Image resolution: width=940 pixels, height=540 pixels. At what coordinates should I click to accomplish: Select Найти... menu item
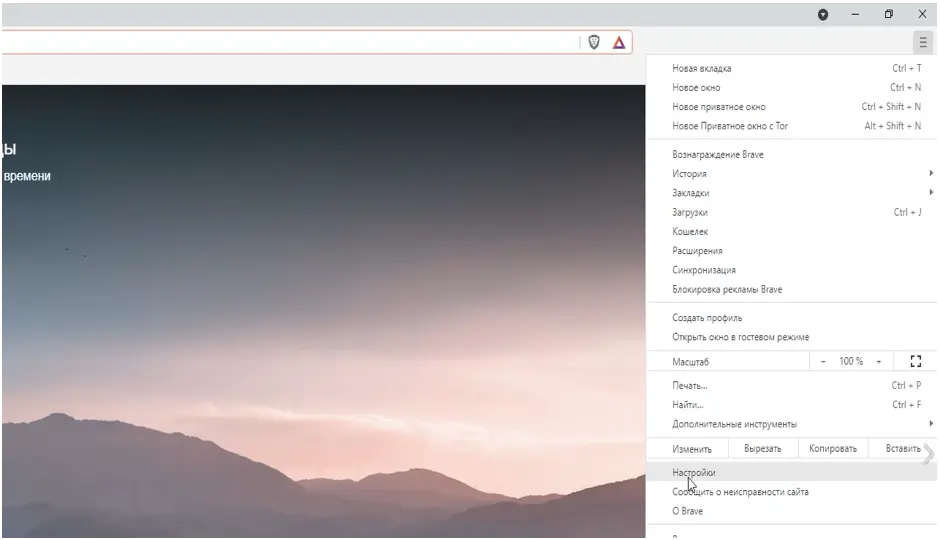(791, 405)
